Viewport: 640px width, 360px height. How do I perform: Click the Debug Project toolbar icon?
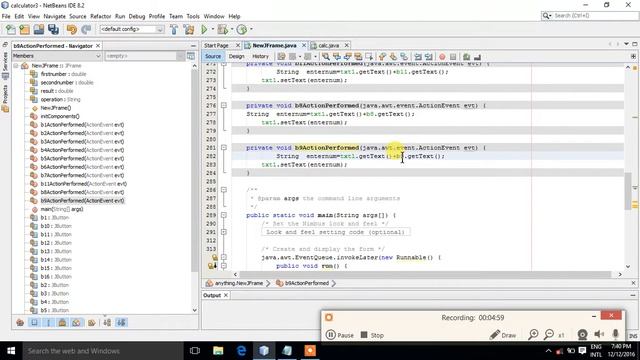[x=222, y=29]
